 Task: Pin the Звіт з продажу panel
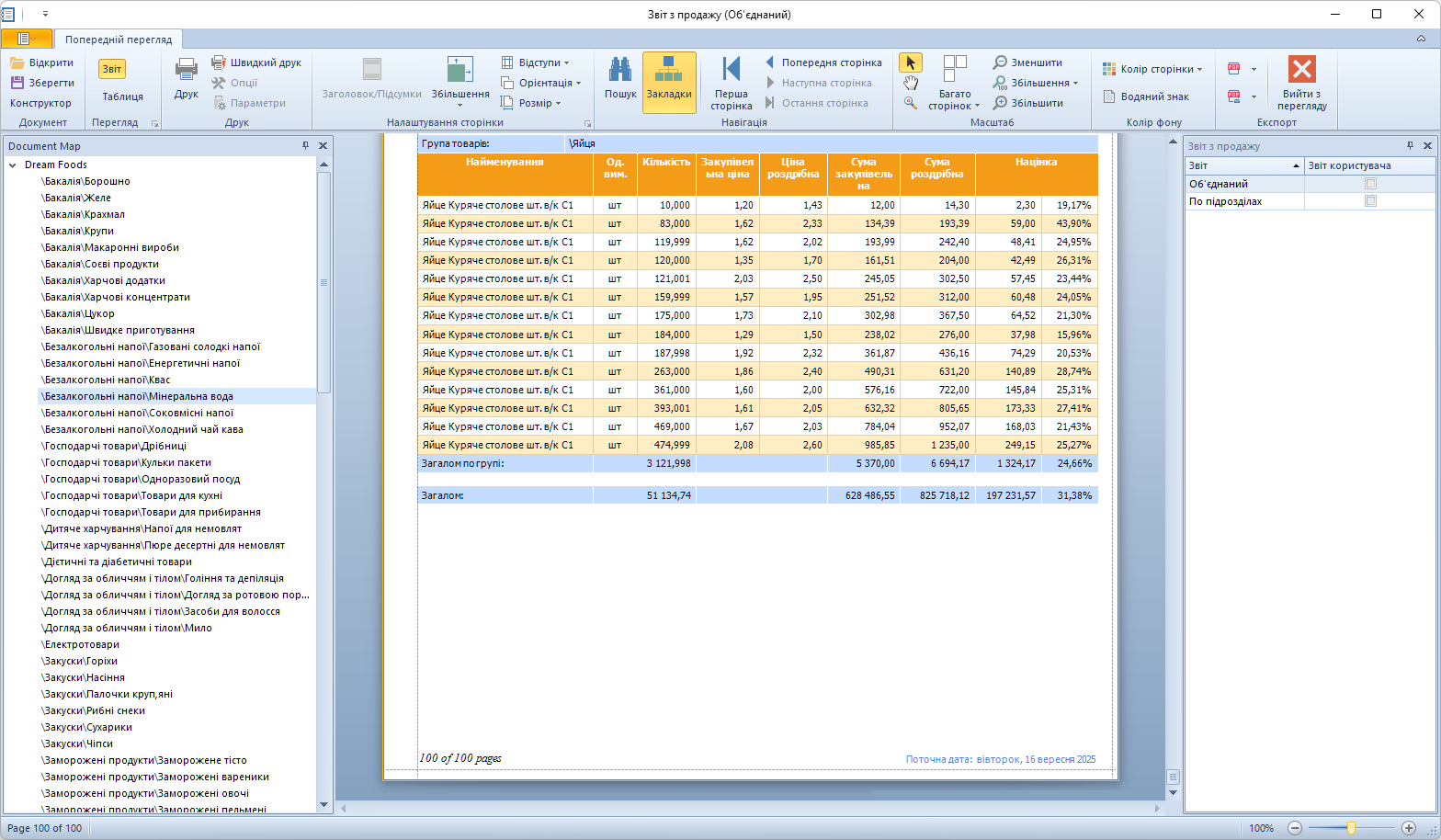click(x=1410, y=146)
